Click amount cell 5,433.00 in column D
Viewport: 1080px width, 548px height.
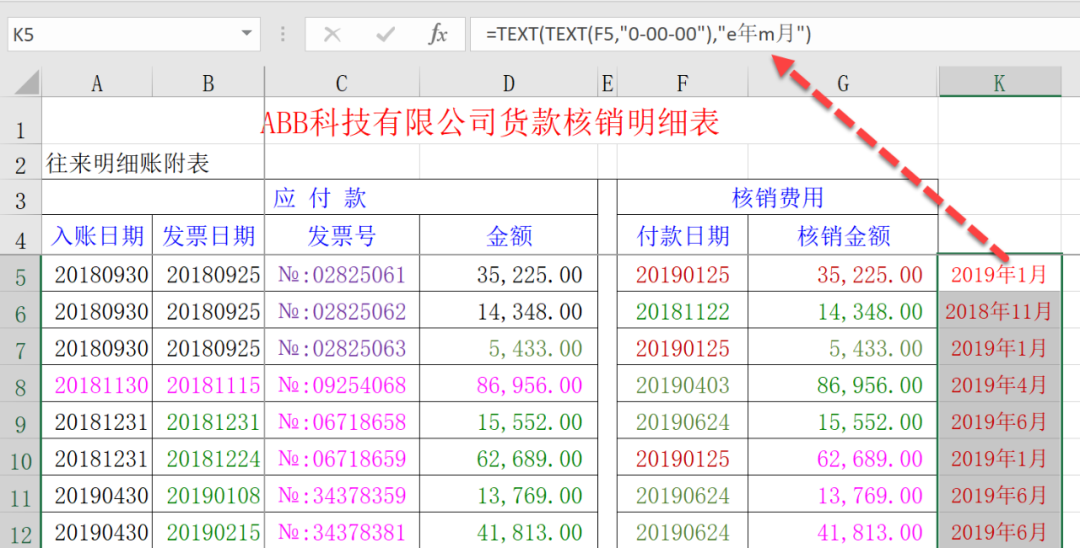tap(508, 348)
